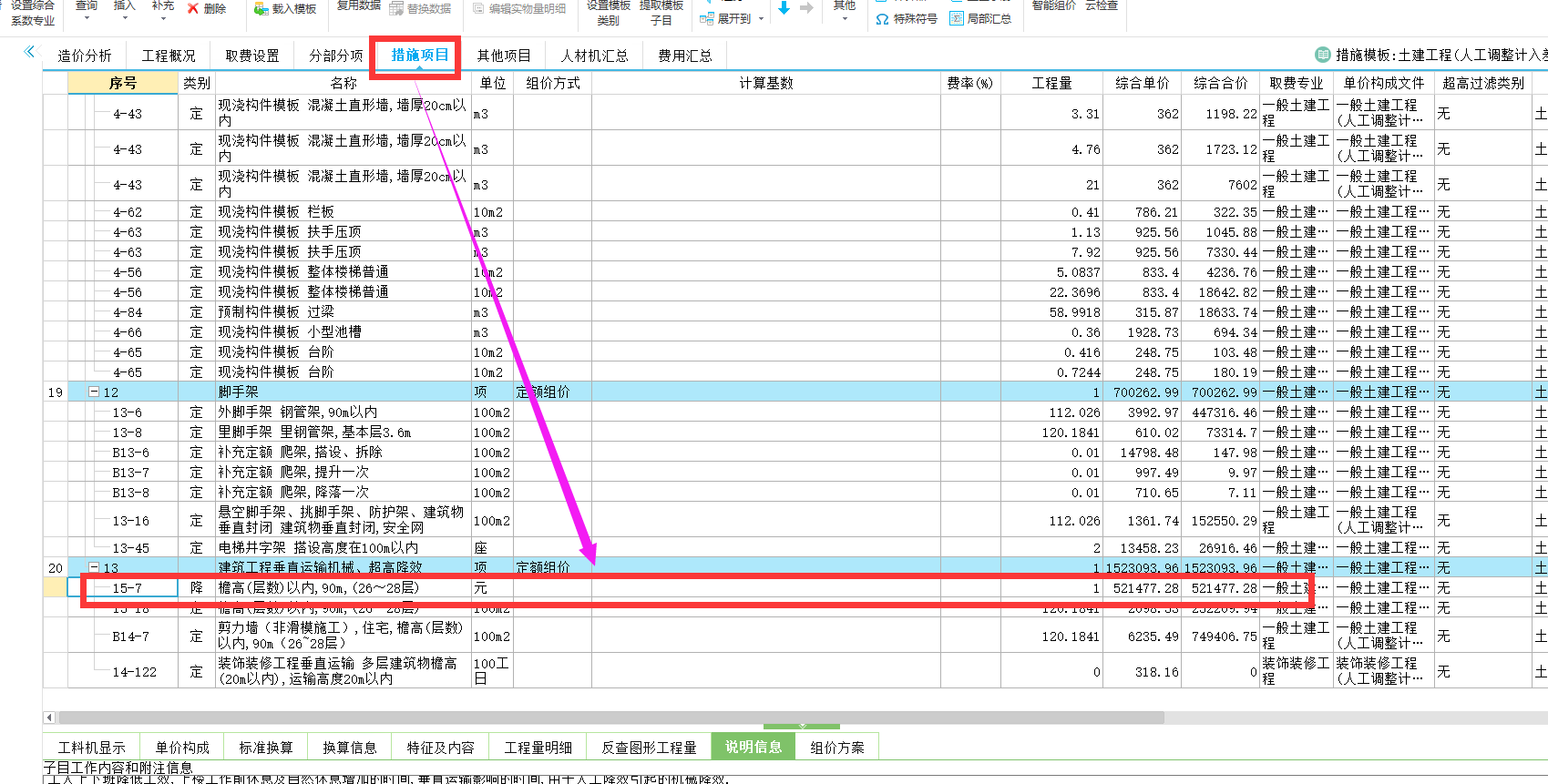Select row 13-6 外脚手架 钢管架 name
This screenshot has height=784, width=1548.
coord(297,412)
